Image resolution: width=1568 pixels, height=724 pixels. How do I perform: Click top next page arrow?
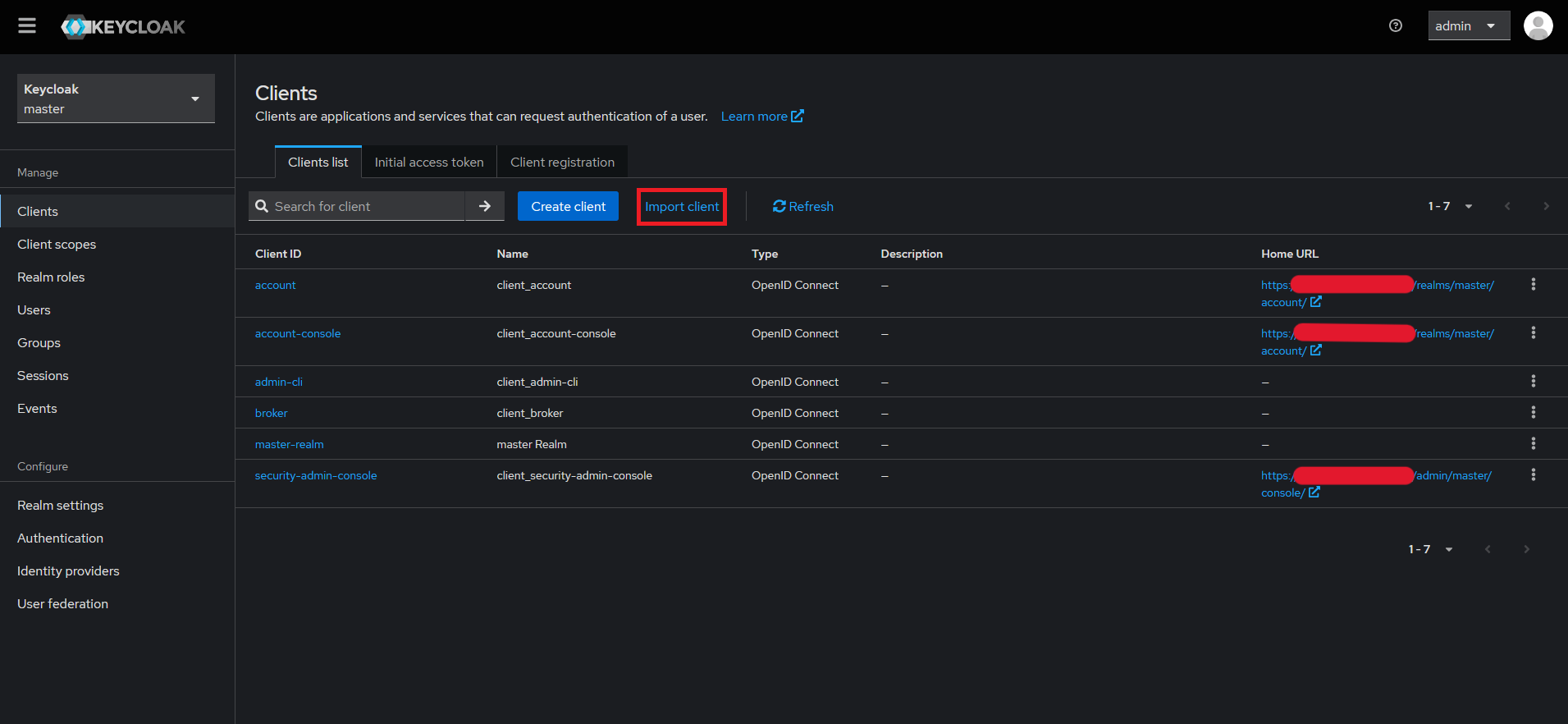[1546, 206]
